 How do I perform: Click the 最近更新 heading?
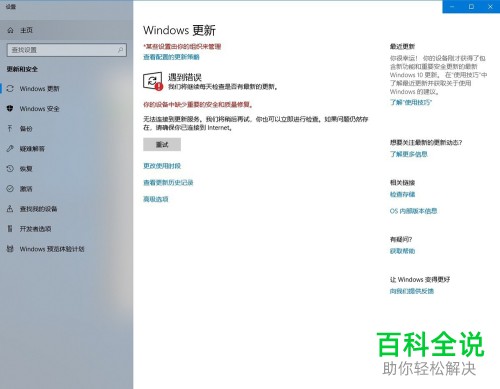click(402, 46)
